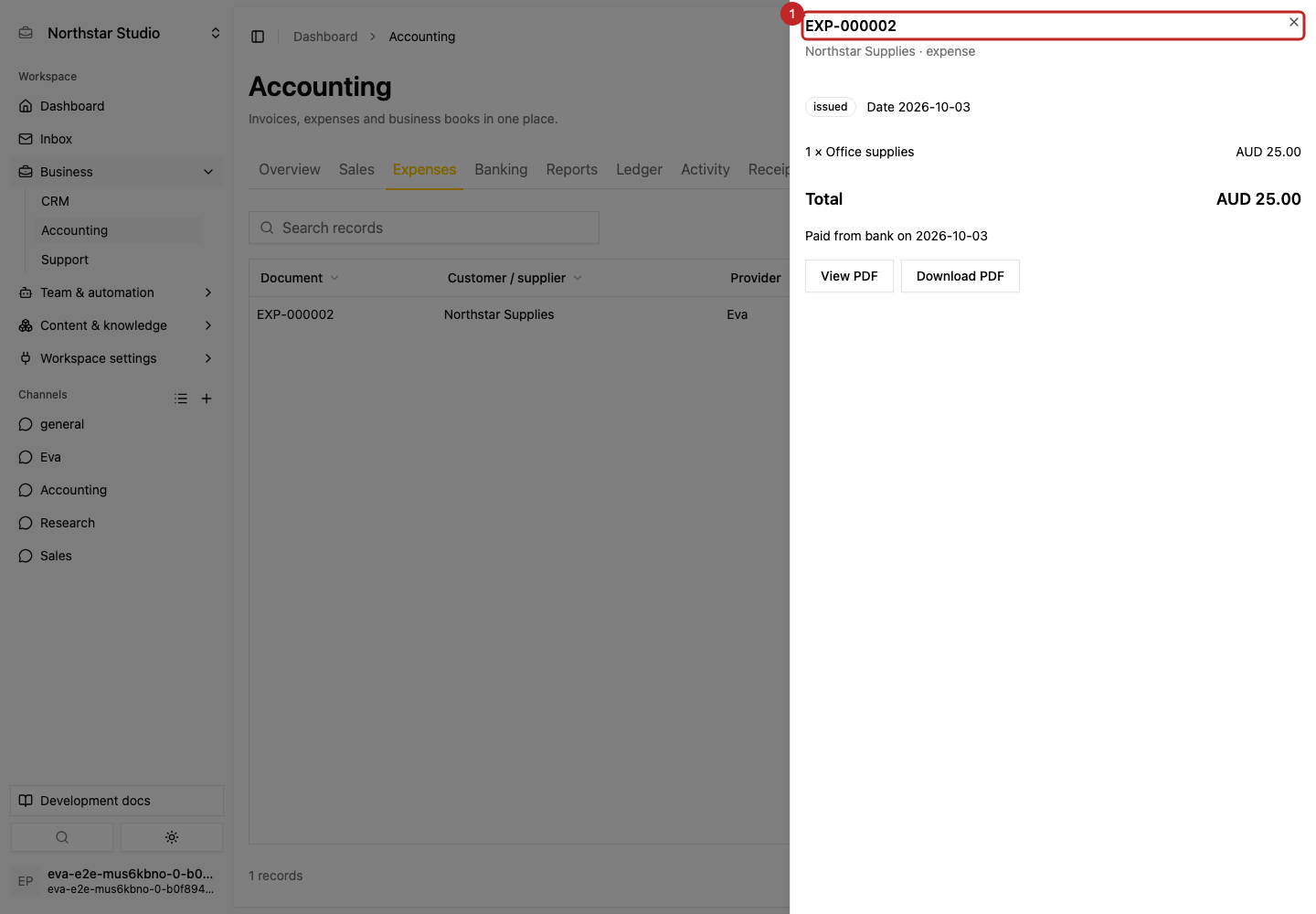Open the EP user account menu
Image resolution: width=1316 pixels, height=914 pixels.
click(117, 881)
